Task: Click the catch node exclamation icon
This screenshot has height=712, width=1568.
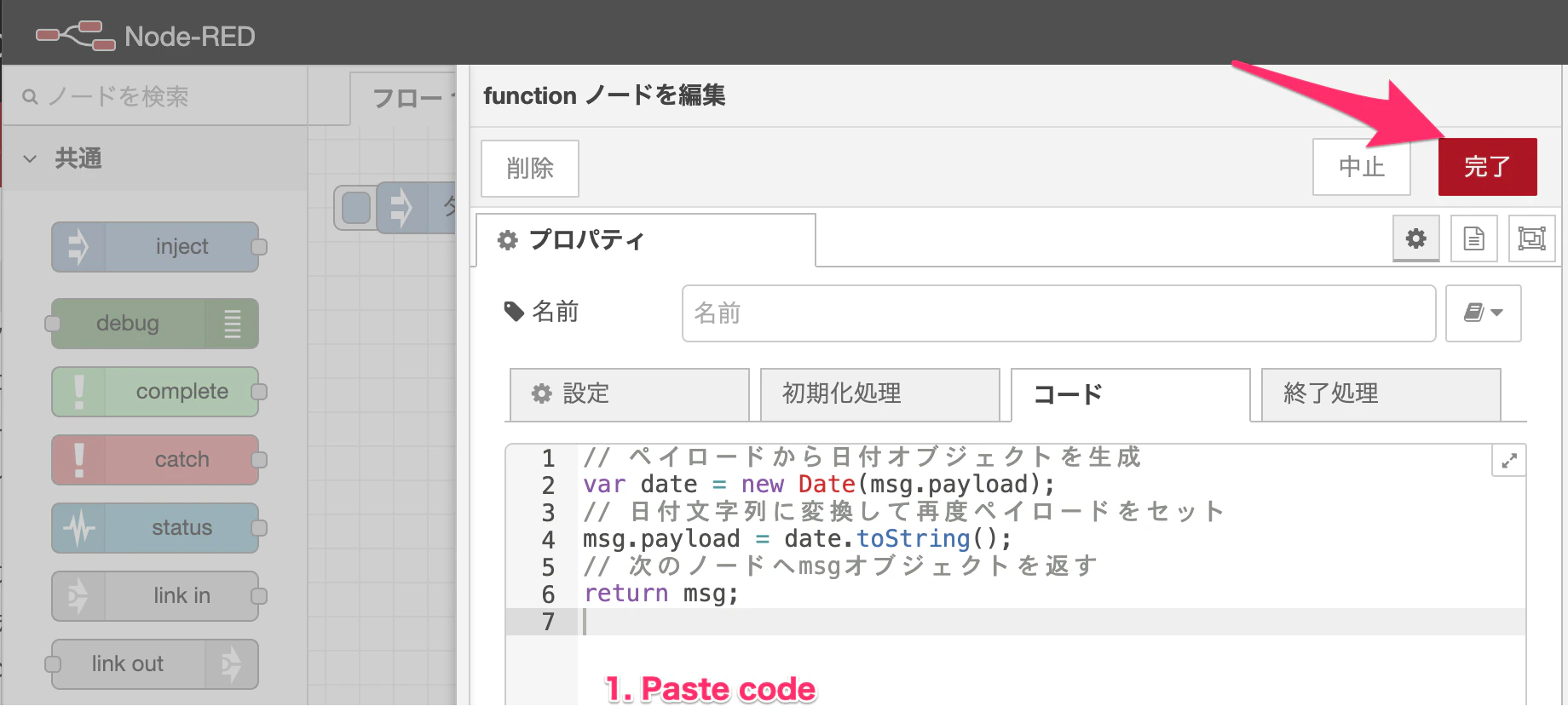Action: pyautogui.click(x=78, y=460)
